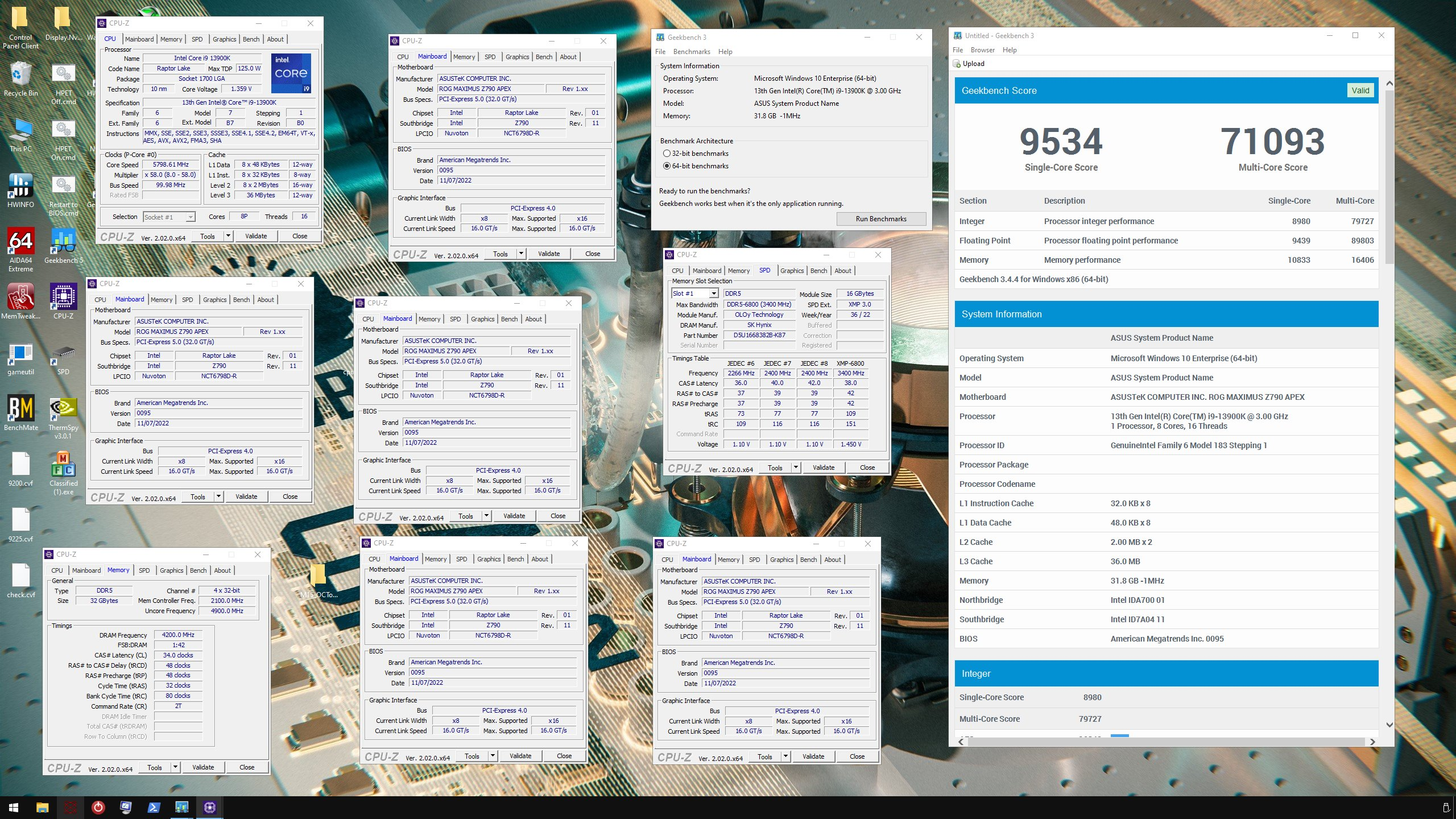Viewport: 1456px width, 819px height.
Task: Open the Socket #1 selection dropdown
Action: (x=191, y=217)
